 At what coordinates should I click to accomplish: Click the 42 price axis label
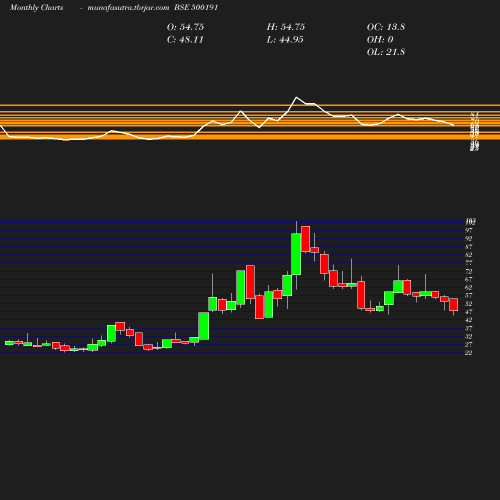469,320
